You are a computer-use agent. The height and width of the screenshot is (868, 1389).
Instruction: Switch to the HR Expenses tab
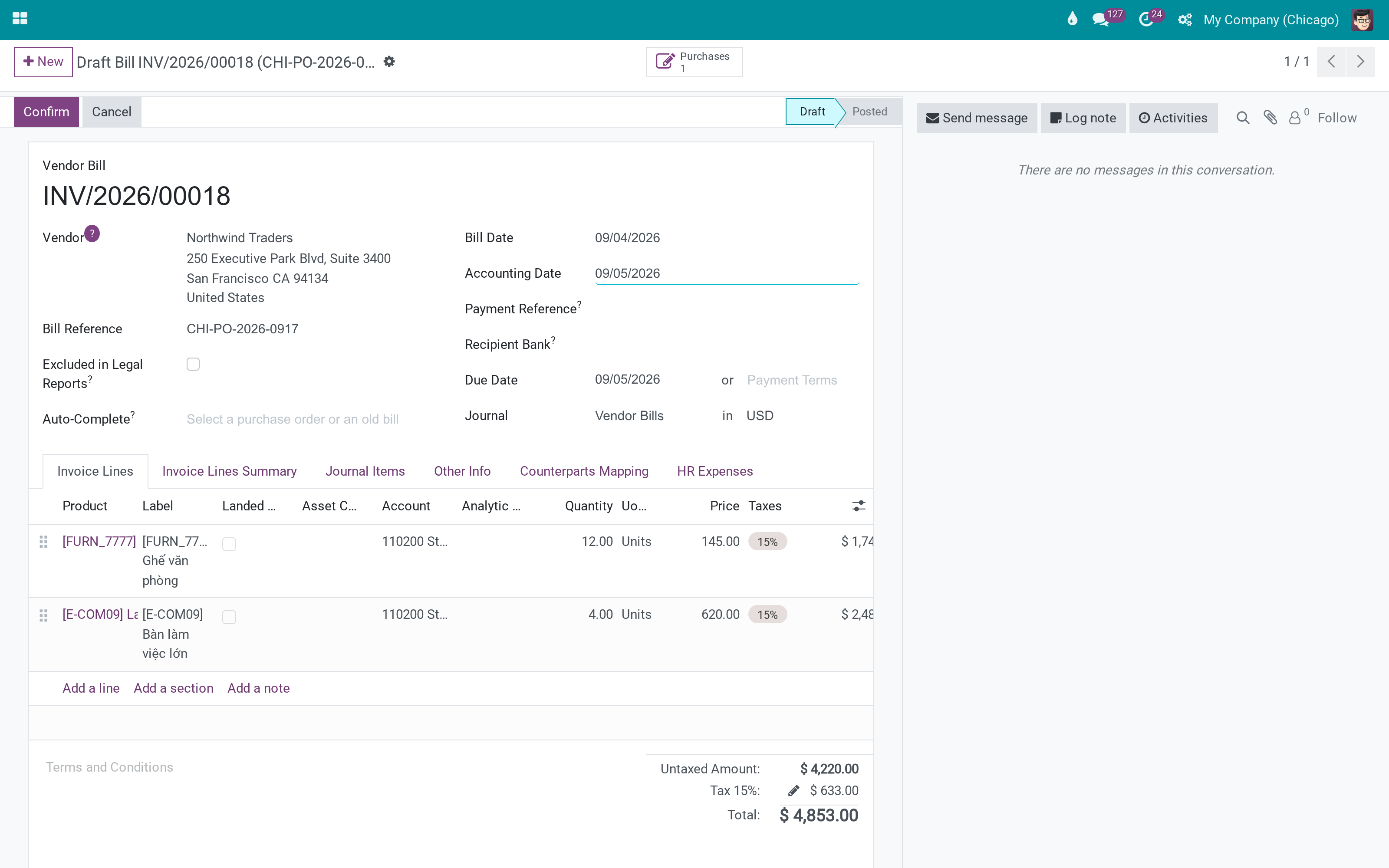coord(714,471)
